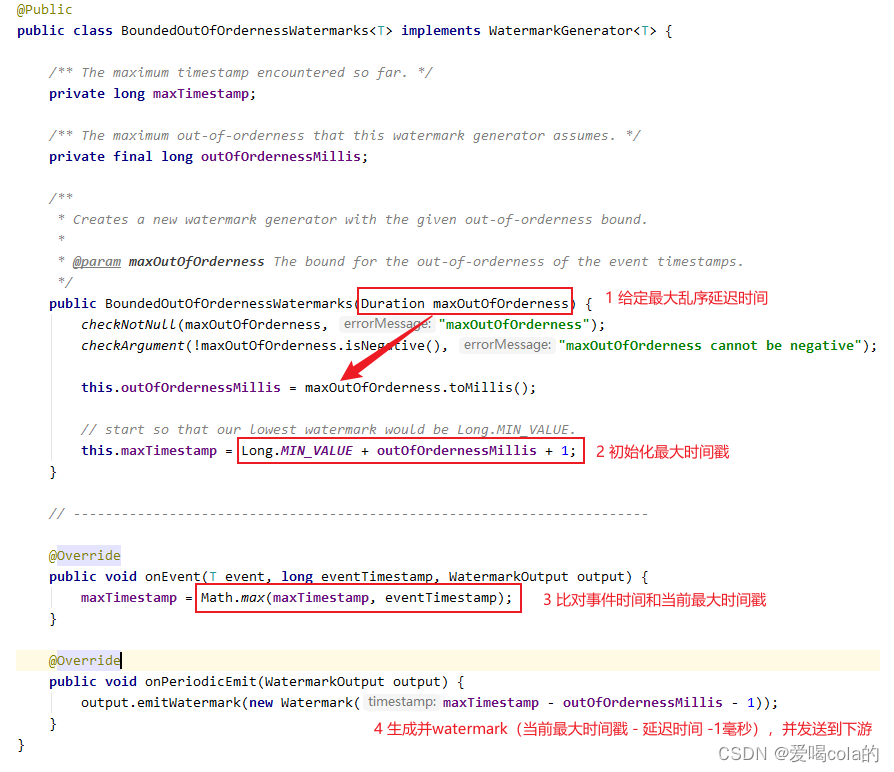This screenshot has height=772, width=894.
Task: Click the timestamp inlay hint in emitWatermark call
Action: (x=398, y=702)
